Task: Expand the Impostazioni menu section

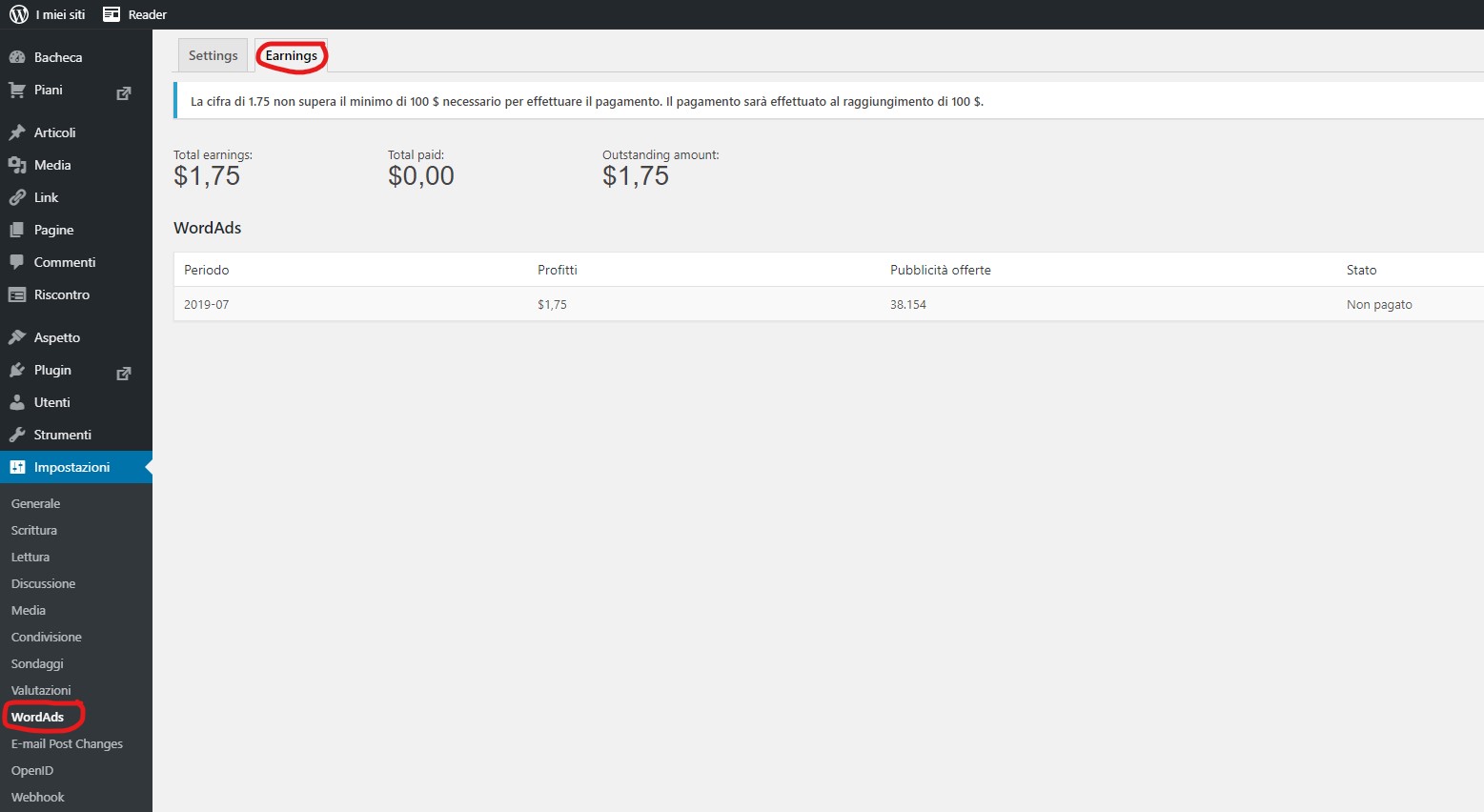Action: pyautogui.click(x=71, y=467)
